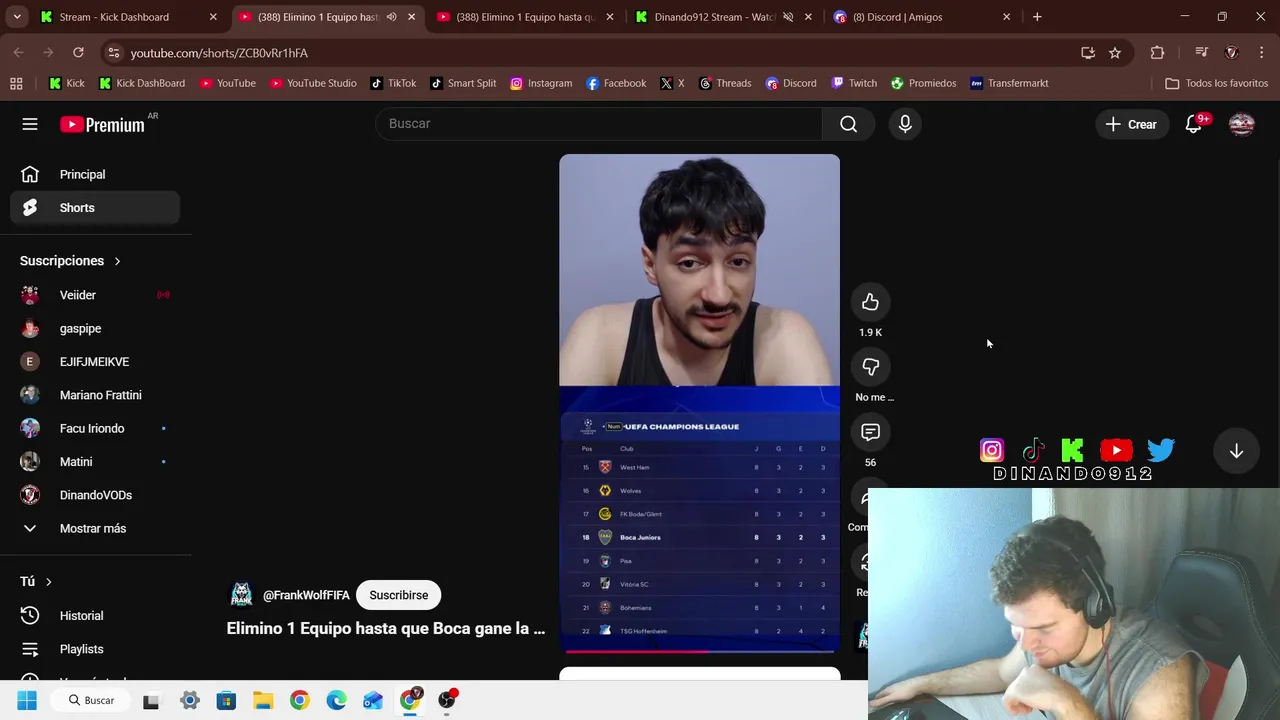
Task: Go to next short with down arrow
Action: click(1236, 451)
